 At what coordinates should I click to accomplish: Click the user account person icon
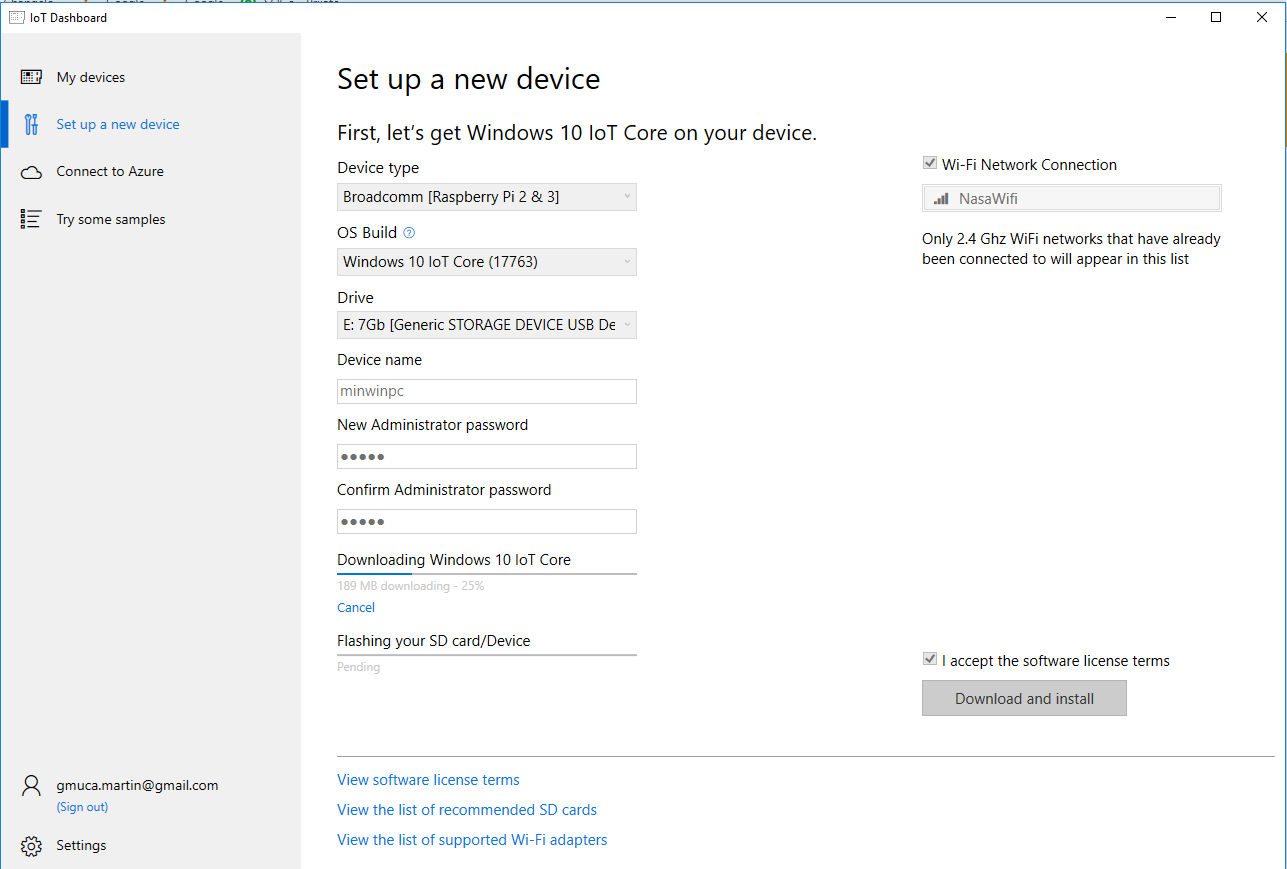[x=31, y=785]
